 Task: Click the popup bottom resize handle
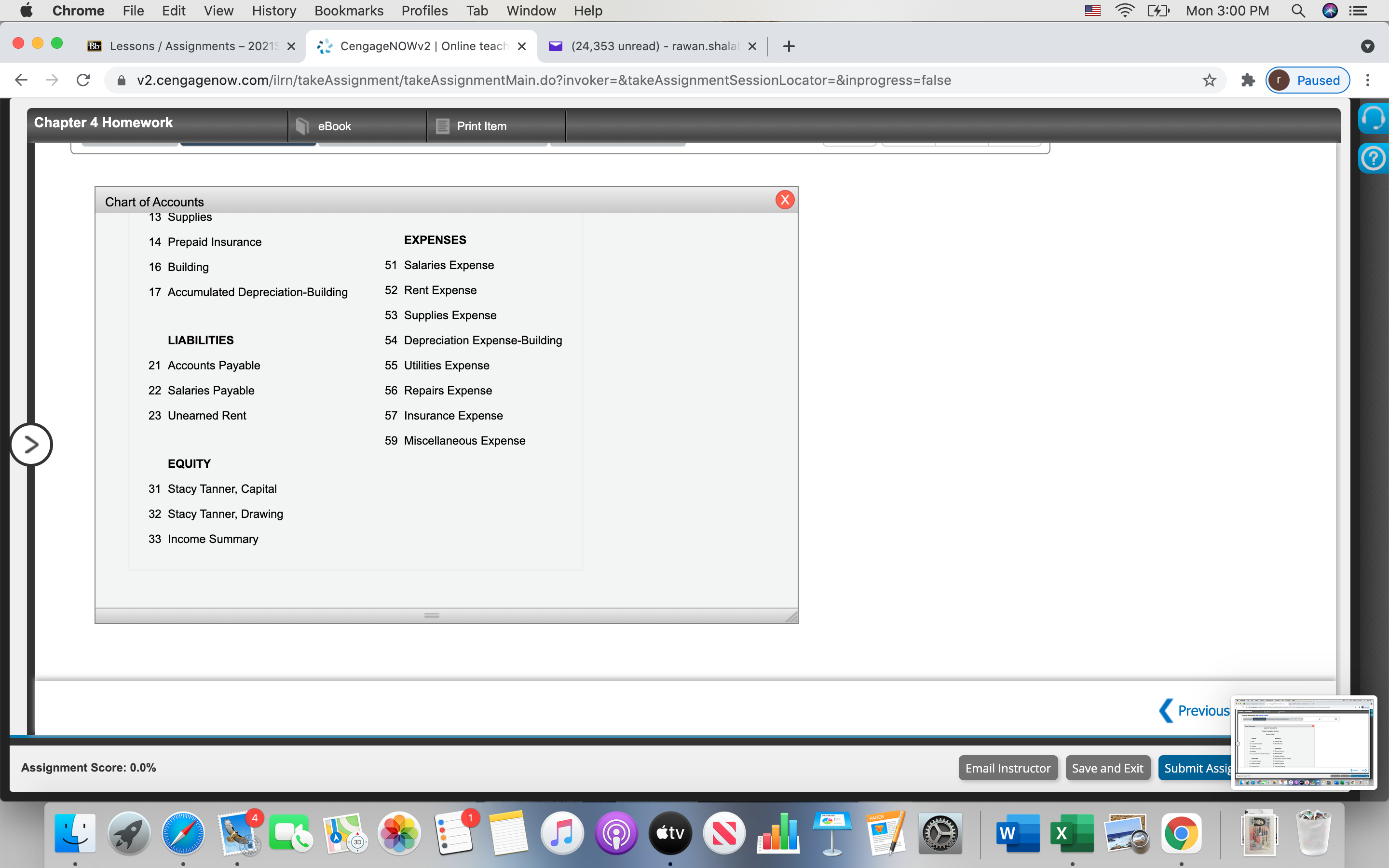coord(432,615)
